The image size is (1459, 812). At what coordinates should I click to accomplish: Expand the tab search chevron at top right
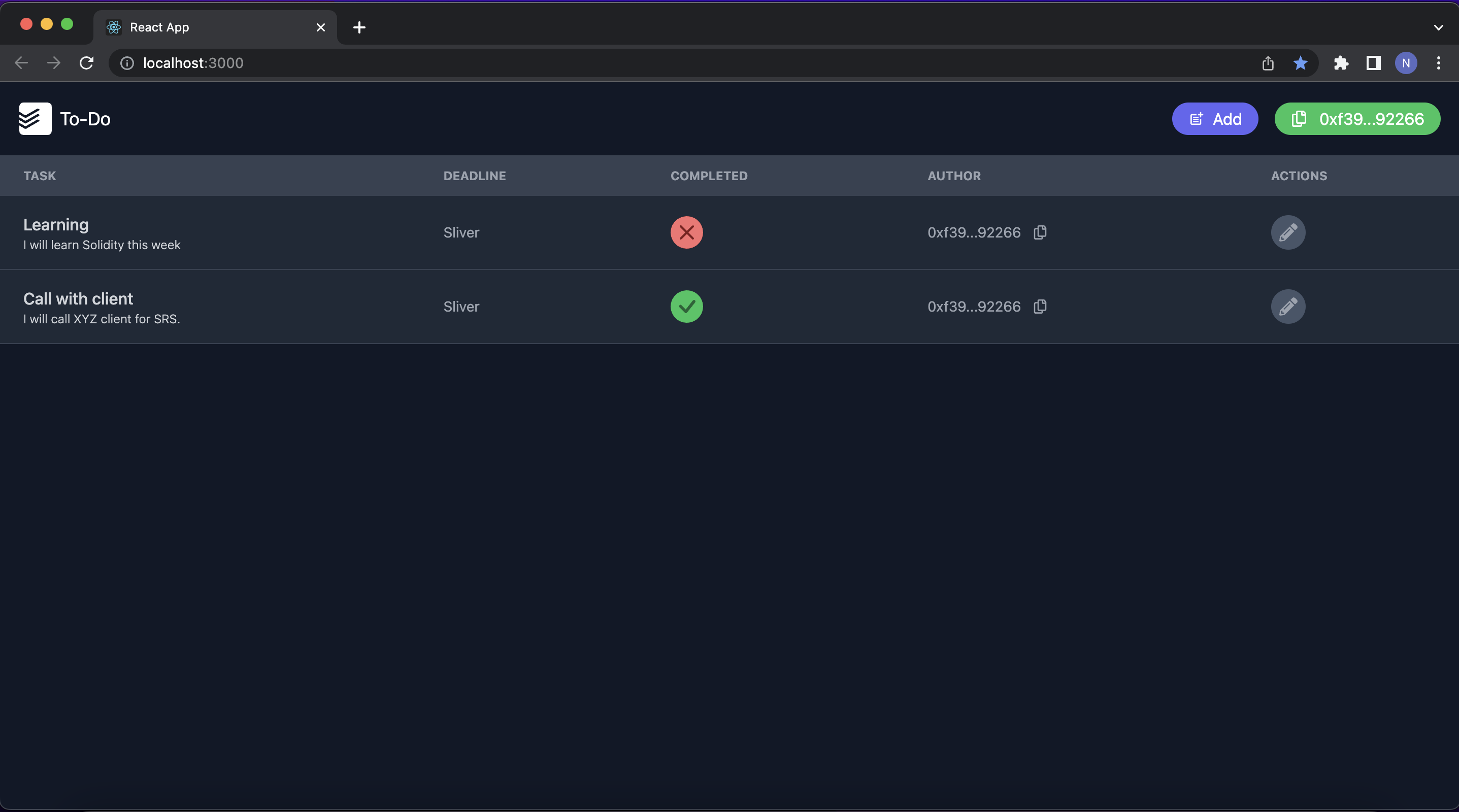point(1438,27)
